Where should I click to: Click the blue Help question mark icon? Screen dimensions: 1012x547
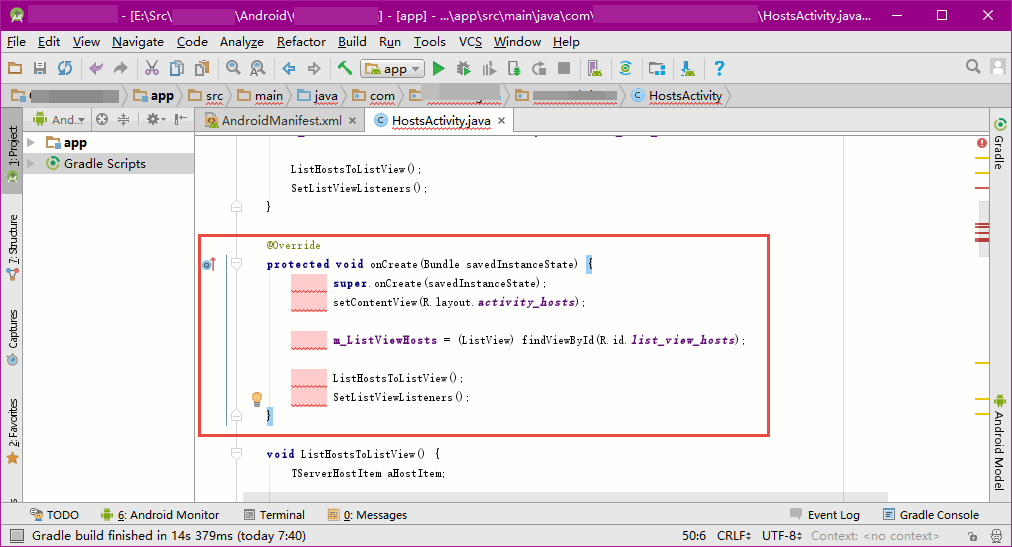[x=719, y=68]
